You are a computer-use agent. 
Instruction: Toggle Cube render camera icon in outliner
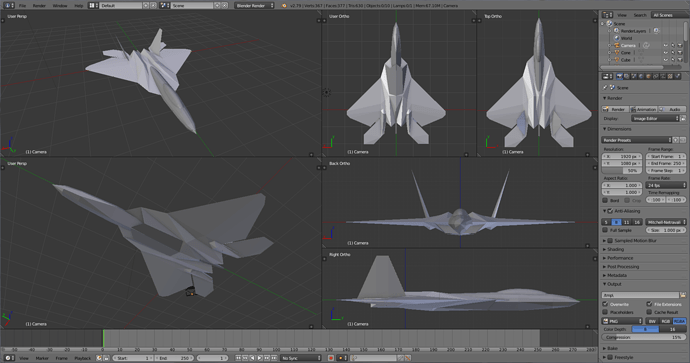pyautogui.click(x=680, y=59)
